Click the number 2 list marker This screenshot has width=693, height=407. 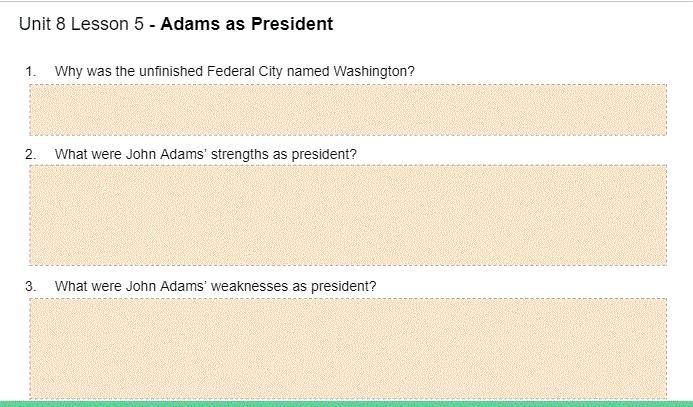(x=31, y=154)
